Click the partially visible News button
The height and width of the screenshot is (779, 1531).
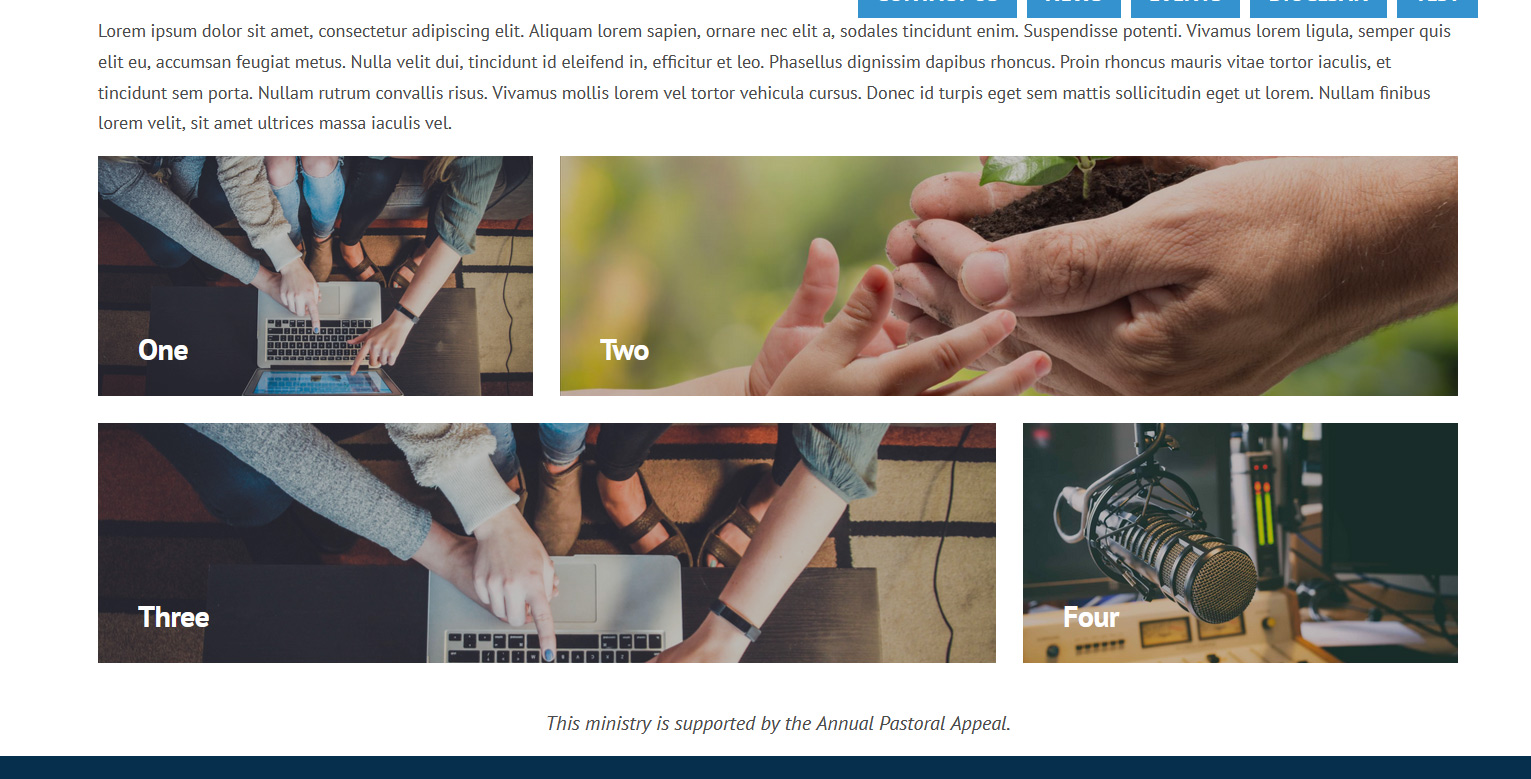click(x=1074, y=9)
